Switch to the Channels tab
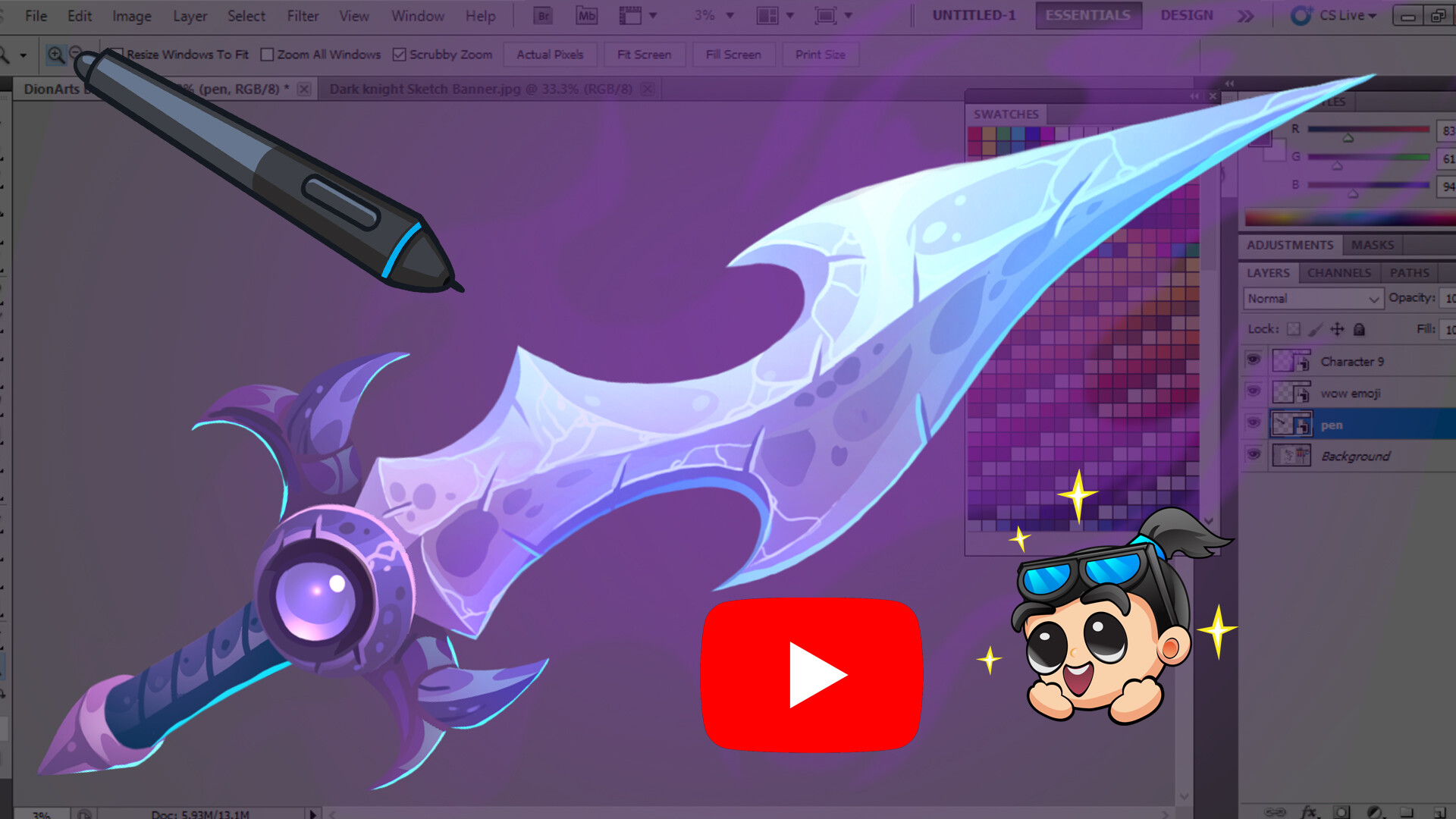Viewport: 1456px width, 819px height. [1338, 273]
